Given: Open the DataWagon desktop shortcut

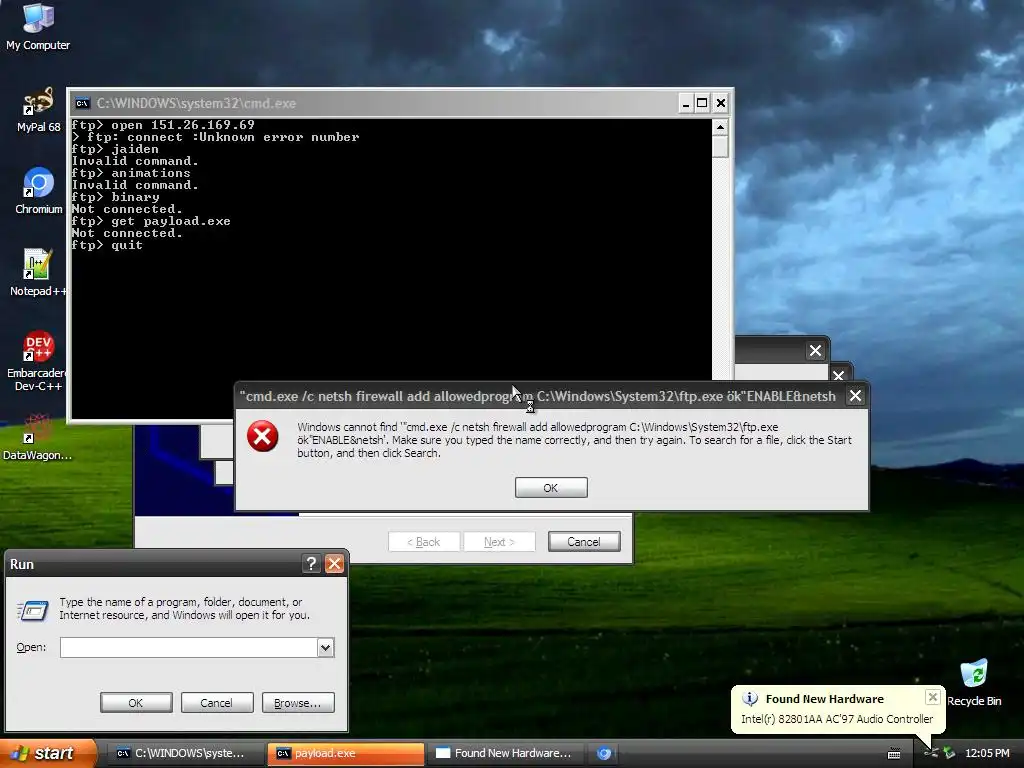Looking at the screenshot, I should point(37,438).
